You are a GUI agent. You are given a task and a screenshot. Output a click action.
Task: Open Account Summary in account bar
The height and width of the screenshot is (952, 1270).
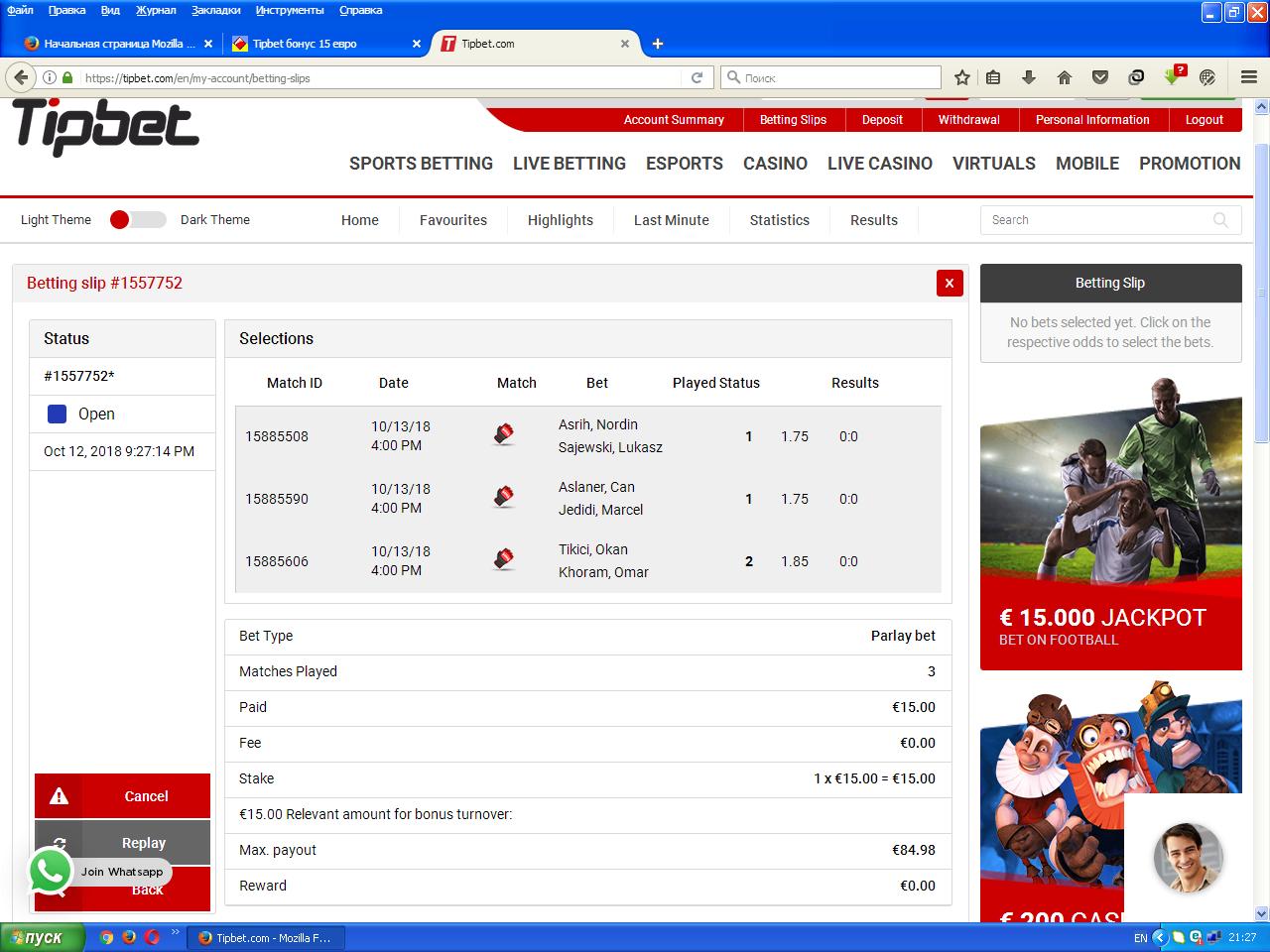(674, 119)
